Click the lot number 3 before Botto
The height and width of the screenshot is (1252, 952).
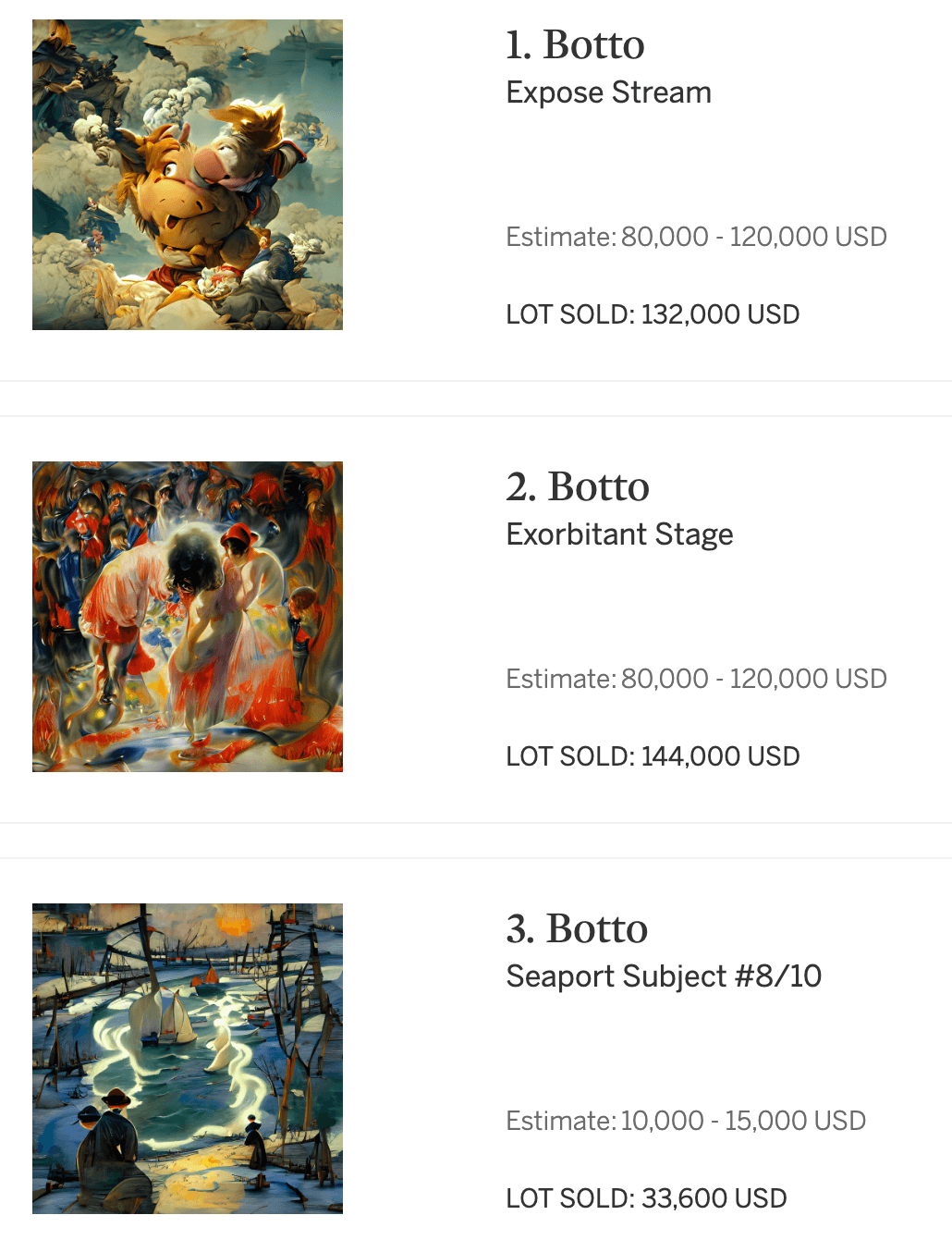click(519, 928)
